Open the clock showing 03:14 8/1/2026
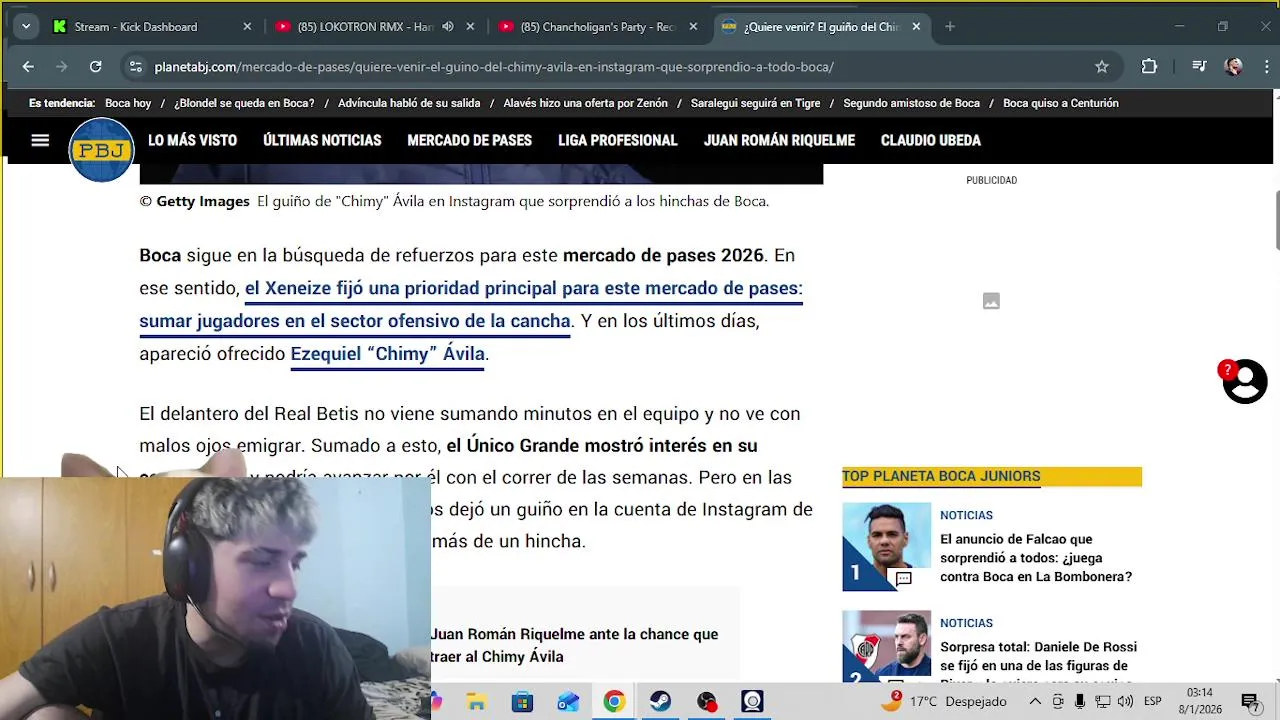 1200,701
